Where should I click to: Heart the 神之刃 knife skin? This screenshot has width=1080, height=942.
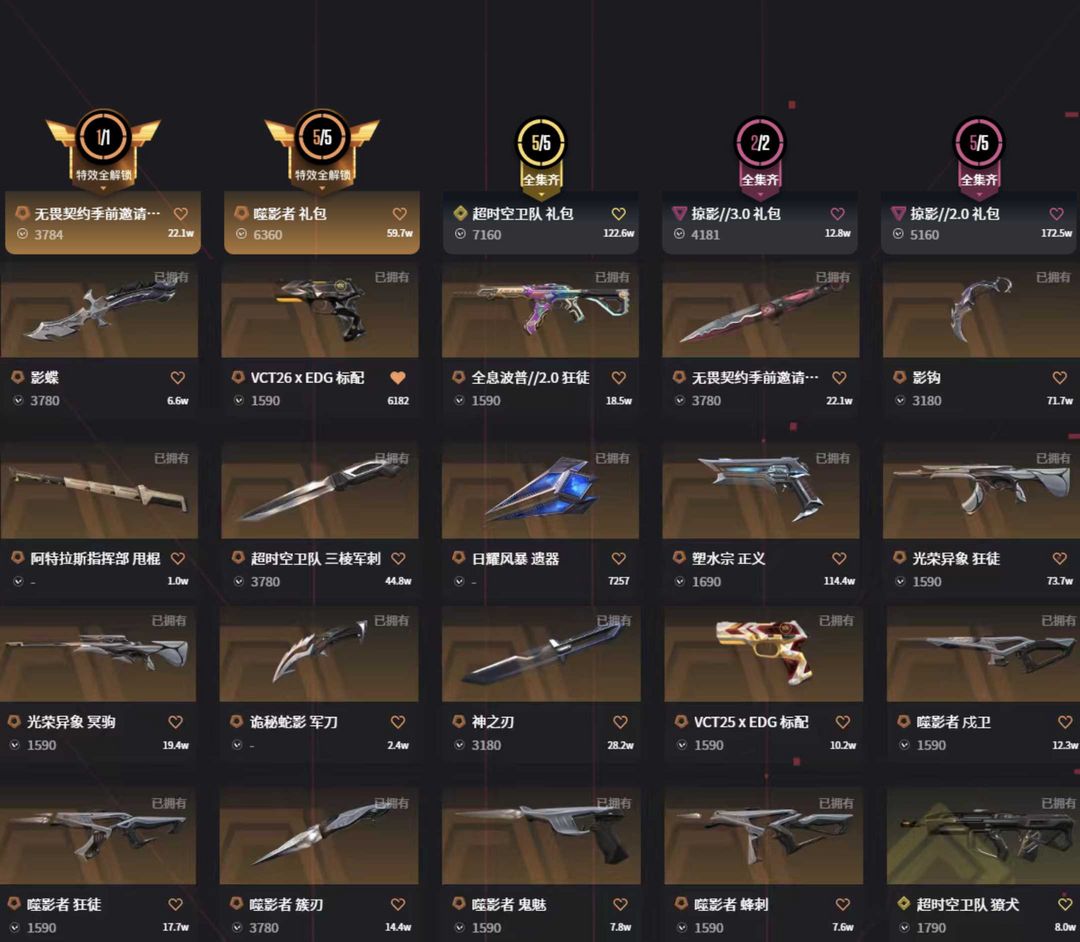click(620, 722)
